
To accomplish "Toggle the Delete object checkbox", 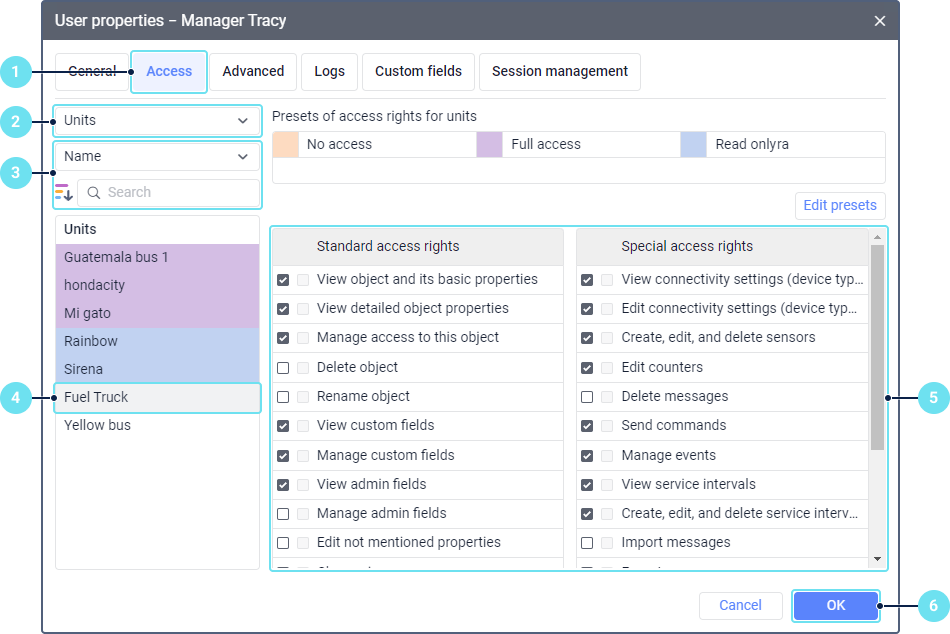I will coord(283,368).
